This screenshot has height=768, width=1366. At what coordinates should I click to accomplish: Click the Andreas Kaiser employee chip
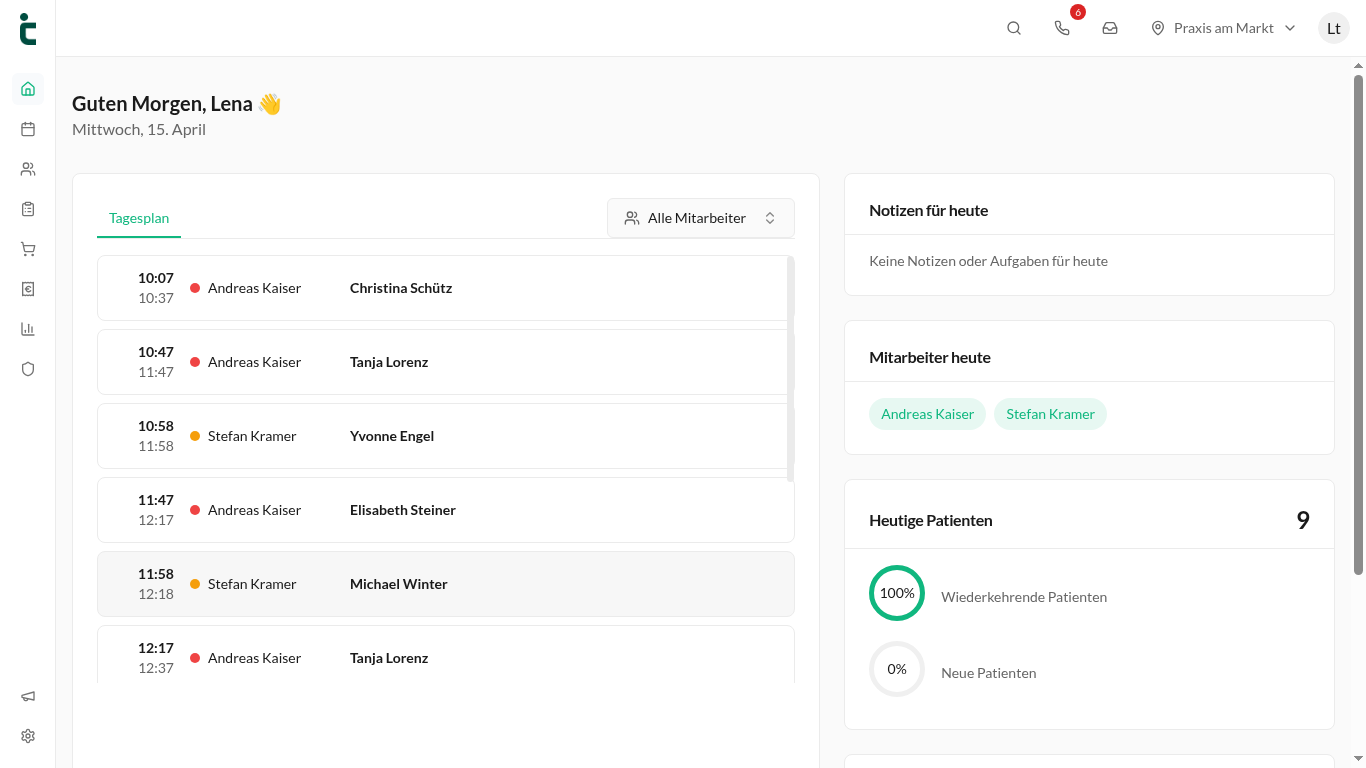point(927,414)
